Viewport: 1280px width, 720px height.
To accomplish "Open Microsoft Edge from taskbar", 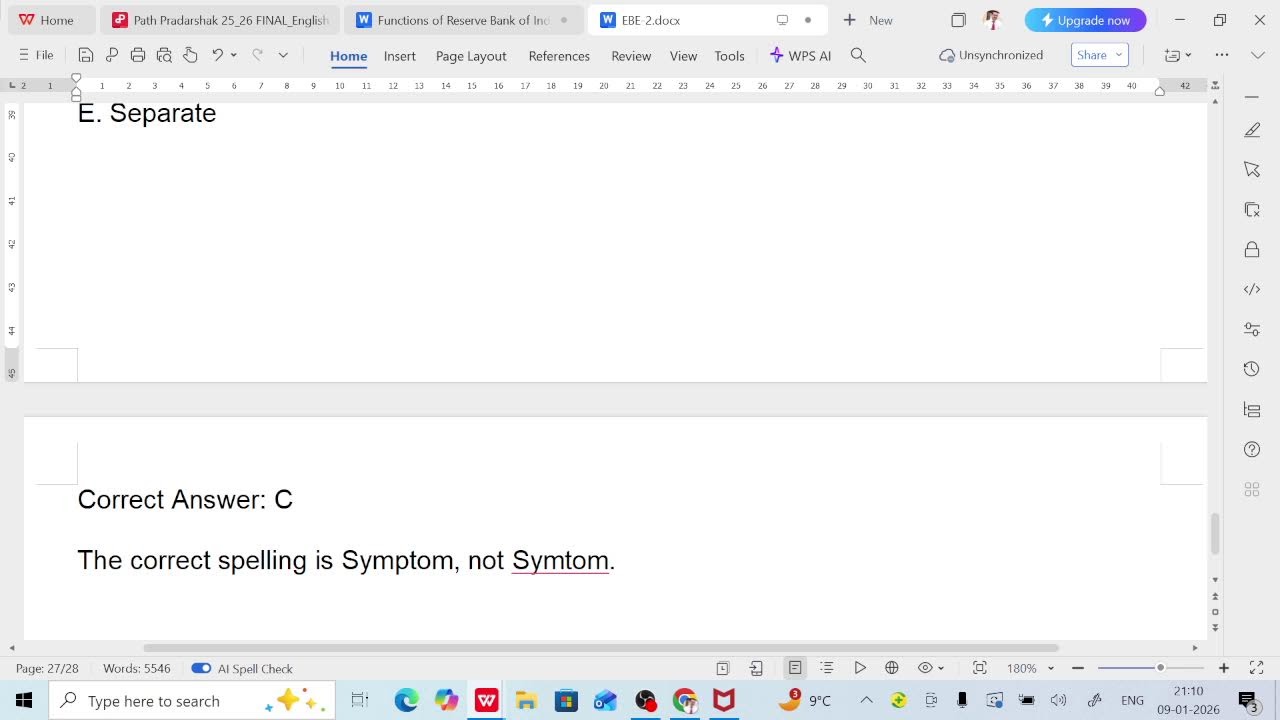I will 406,701.
